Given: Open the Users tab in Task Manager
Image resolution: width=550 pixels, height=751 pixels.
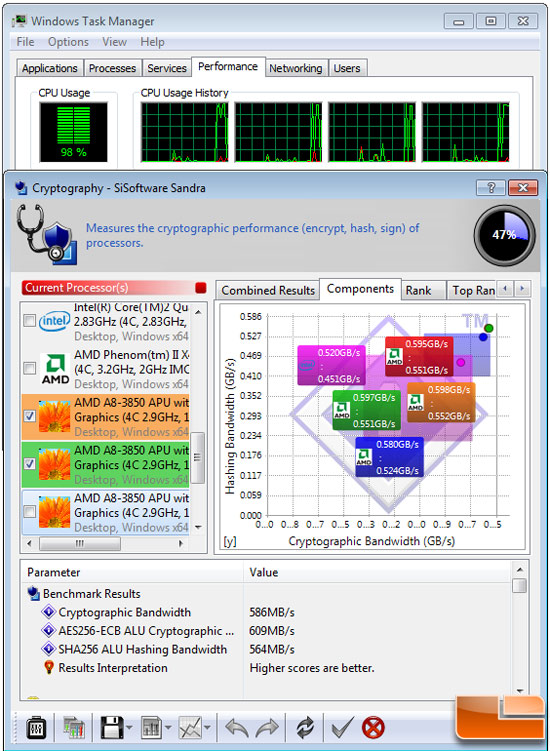Looking at the screenshot, I should pos(347,68).
